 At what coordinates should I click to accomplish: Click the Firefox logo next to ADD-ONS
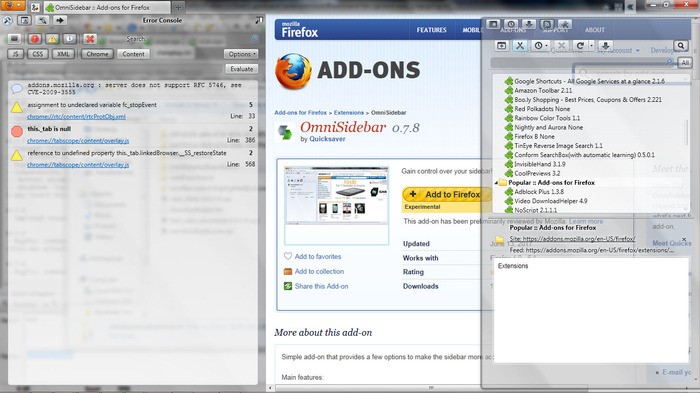pos(293,71)
